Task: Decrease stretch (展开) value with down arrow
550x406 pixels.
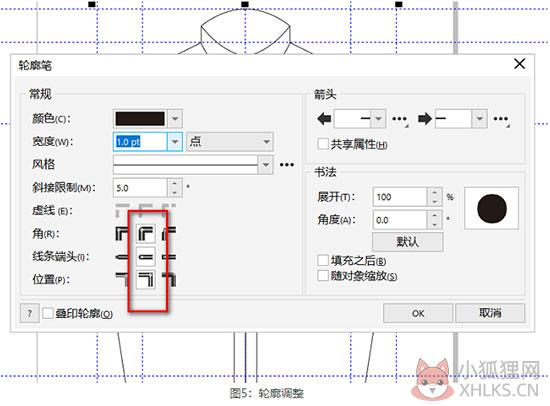Action: point(435,201)
